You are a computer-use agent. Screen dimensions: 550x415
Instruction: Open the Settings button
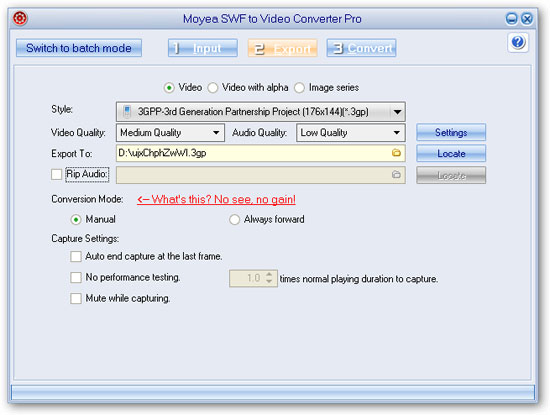click(451, 132)
